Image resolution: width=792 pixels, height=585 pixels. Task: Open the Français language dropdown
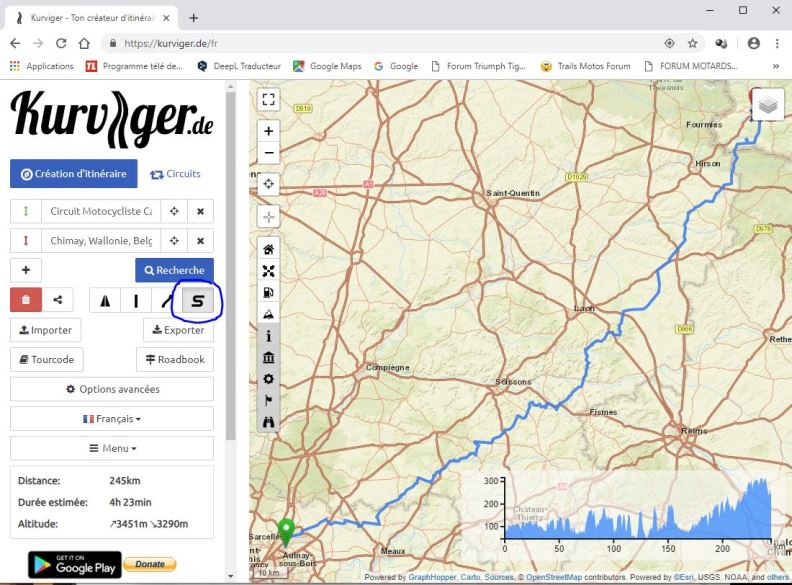[112, 419]
